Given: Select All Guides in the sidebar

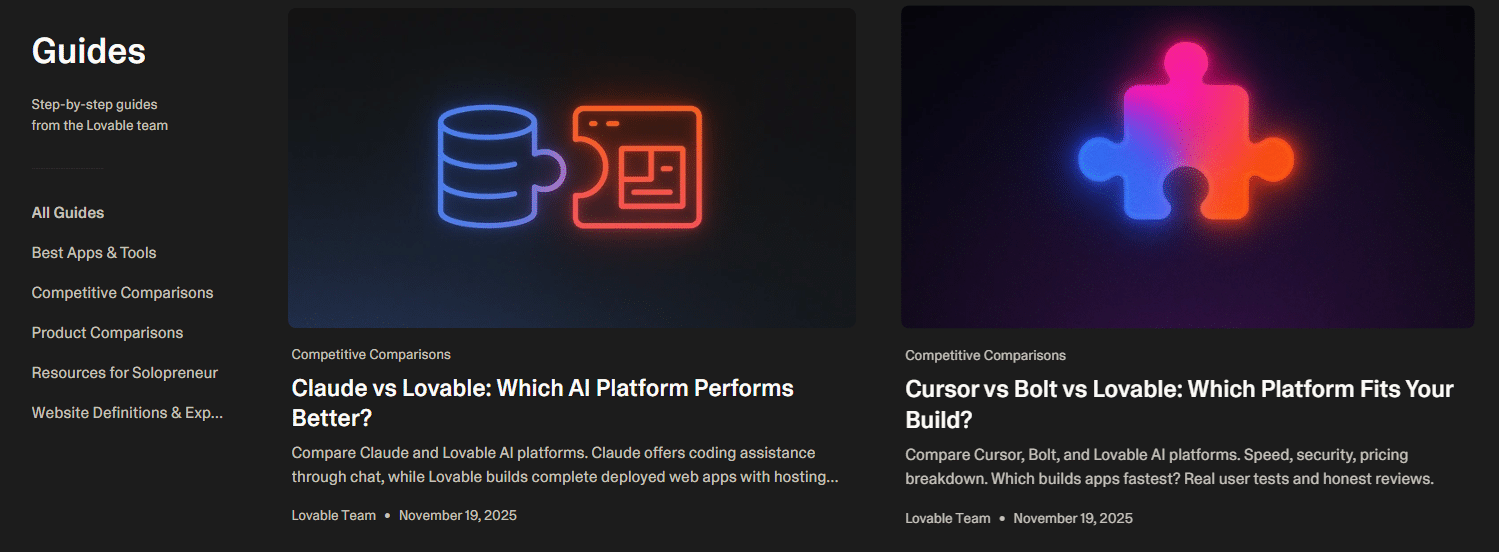Looking at the screenshot, I should (68, 213).
